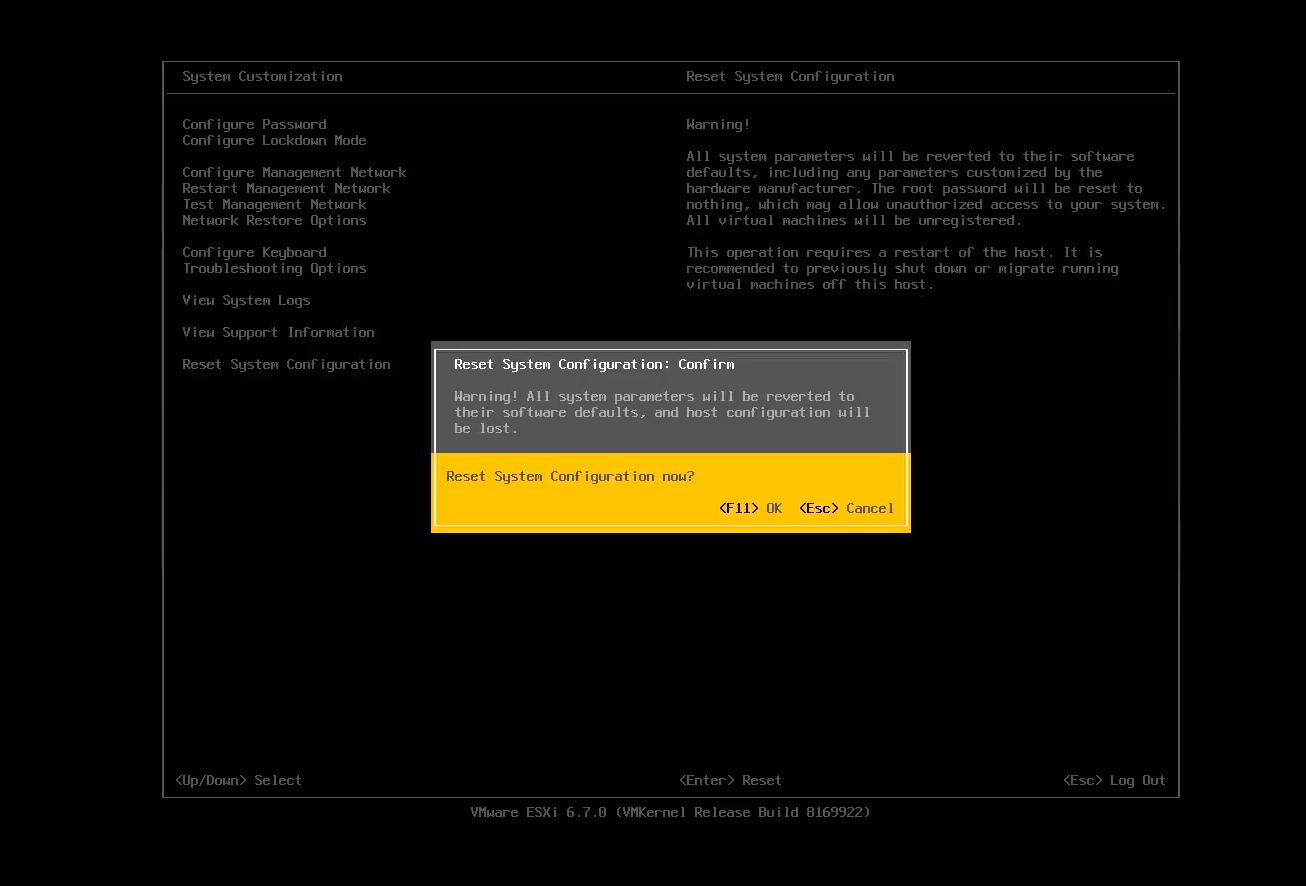Screen dimensions: 1306x886
Task: Click the System Customization header text
Action: (262, 76)
